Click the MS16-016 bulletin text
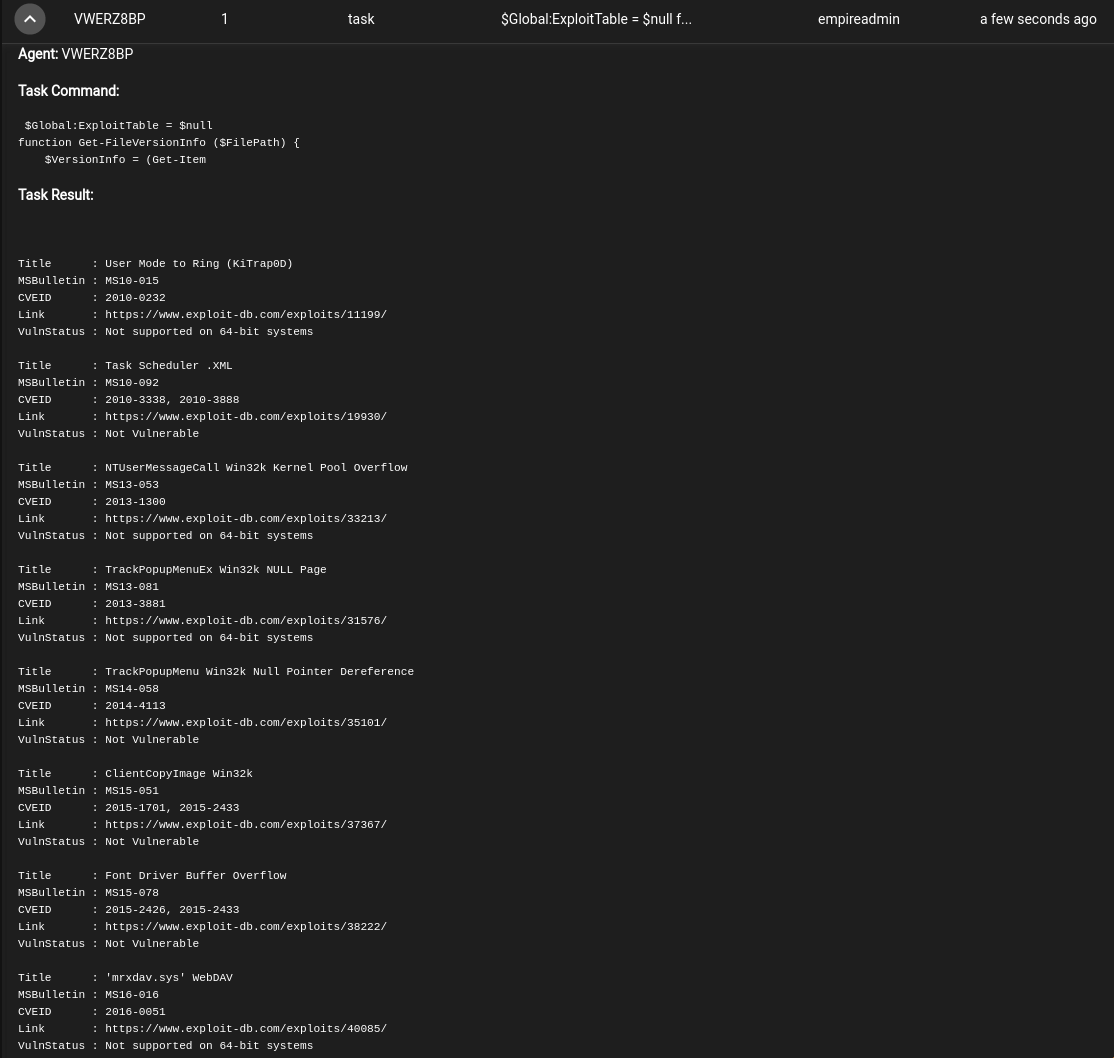This screenshot has height=1058, width=1114. click(131, 995)
